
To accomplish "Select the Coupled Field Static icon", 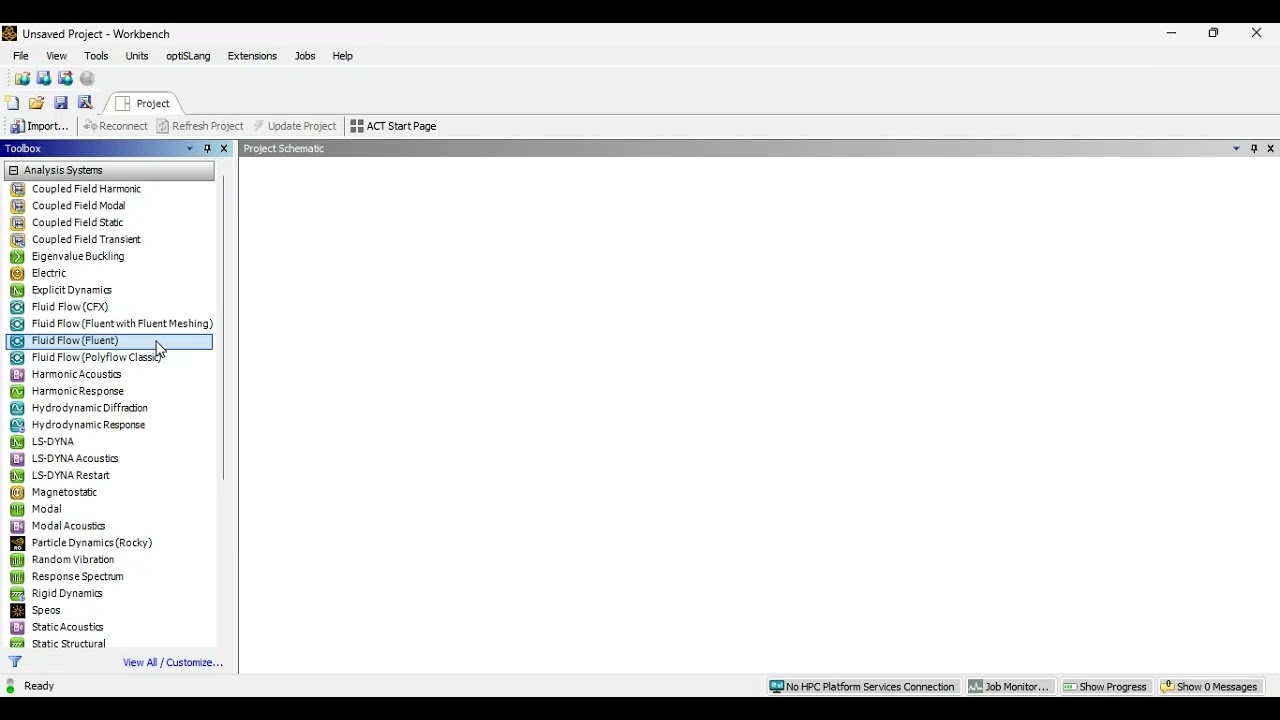I will coord(17,223).
